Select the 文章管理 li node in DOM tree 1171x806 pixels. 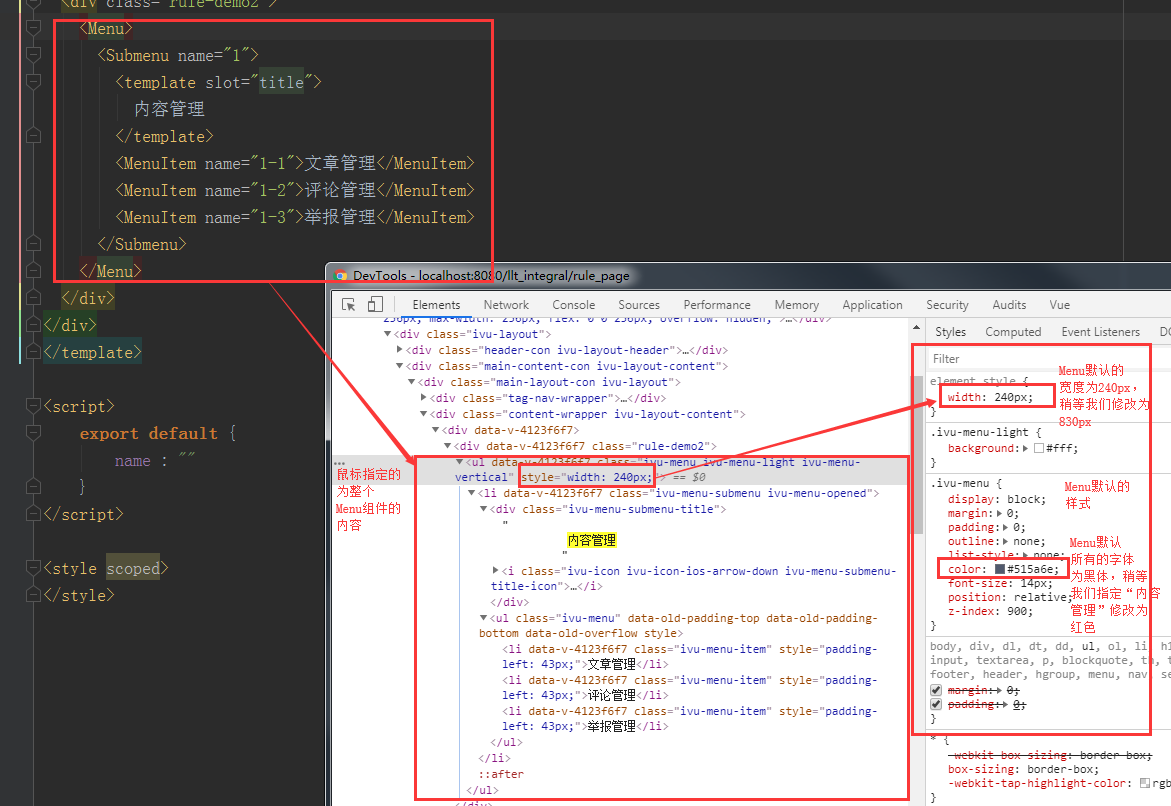pyautogui.click(x=689, y=657)
